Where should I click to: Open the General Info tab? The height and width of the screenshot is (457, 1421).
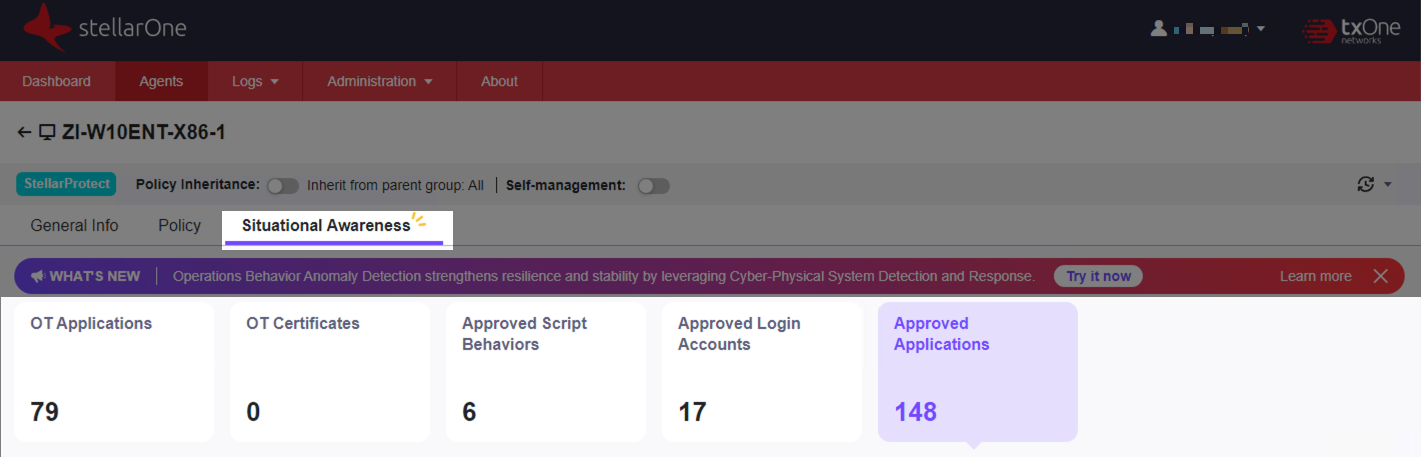click(74, 225)
